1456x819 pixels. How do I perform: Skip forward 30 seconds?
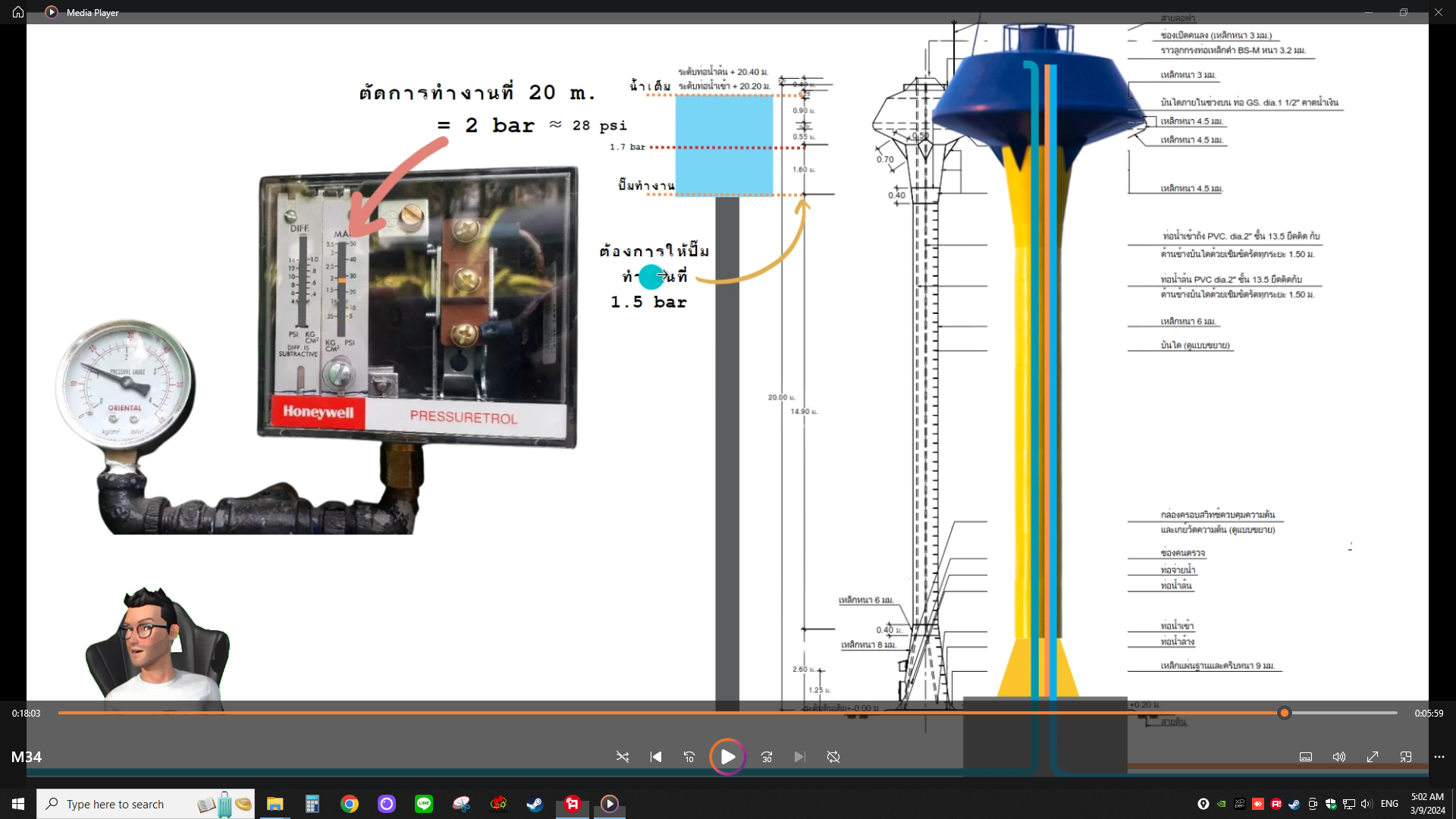click(x=767, y=757)
